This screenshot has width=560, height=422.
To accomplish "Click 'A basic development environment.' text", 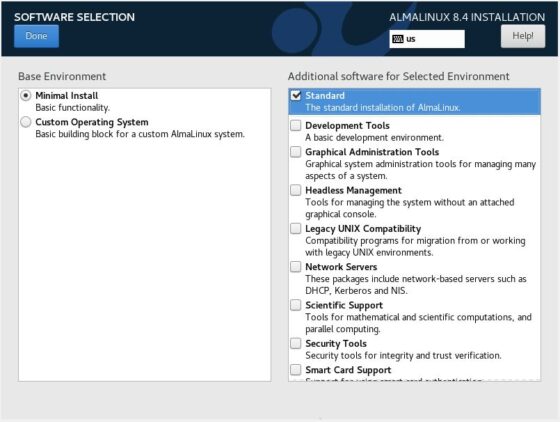I will (375, 138).
